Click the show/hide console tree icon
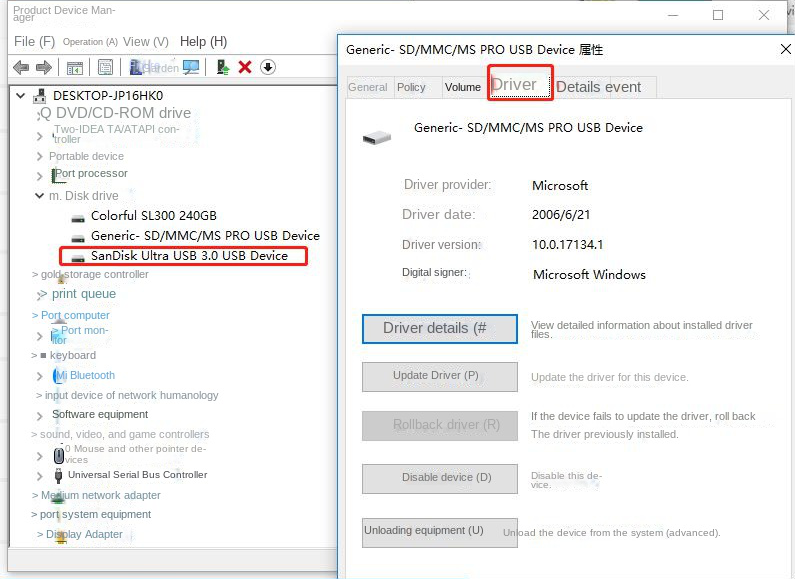The height and width of the screenshot is (579, 795). pyautogui.click(x=74, y=67)
